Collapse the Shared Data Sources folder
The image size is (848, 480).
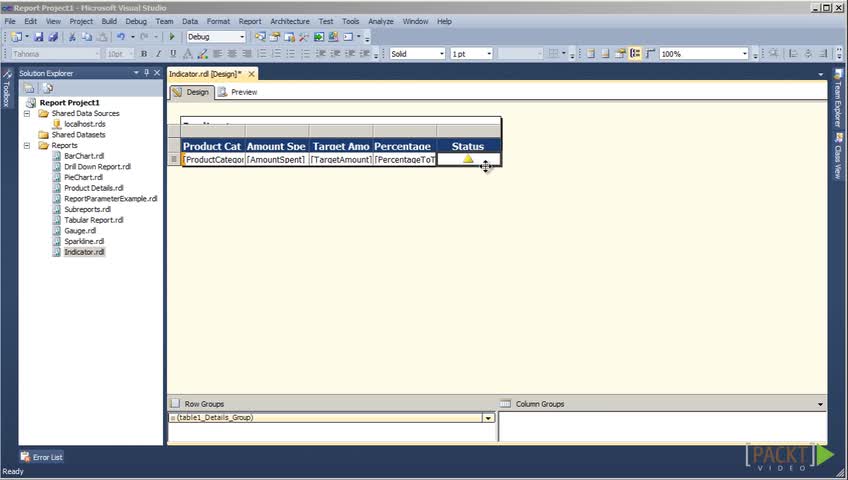[27, 114]
